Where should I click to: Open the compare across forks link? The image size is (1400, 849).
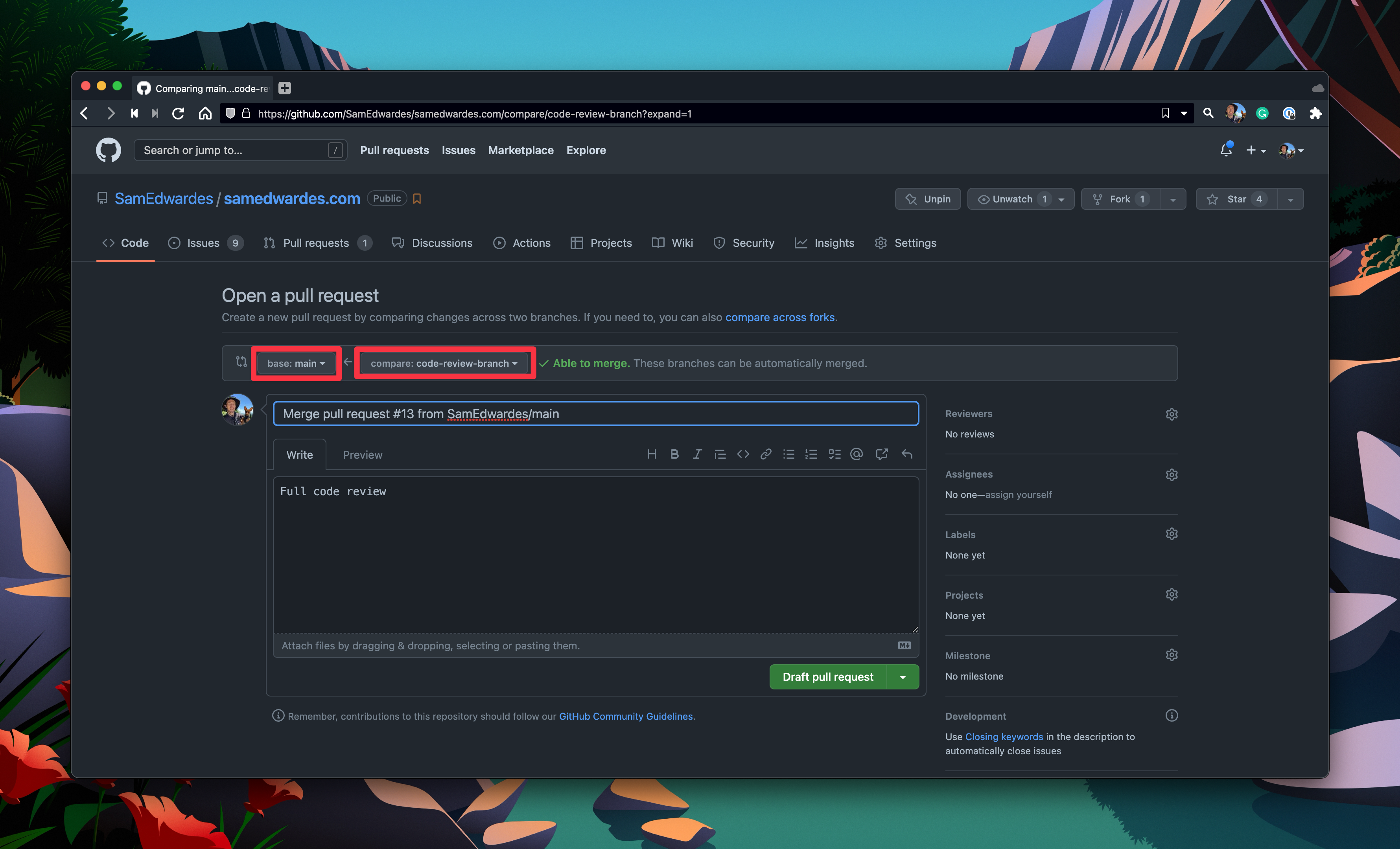tap(779, 317)
